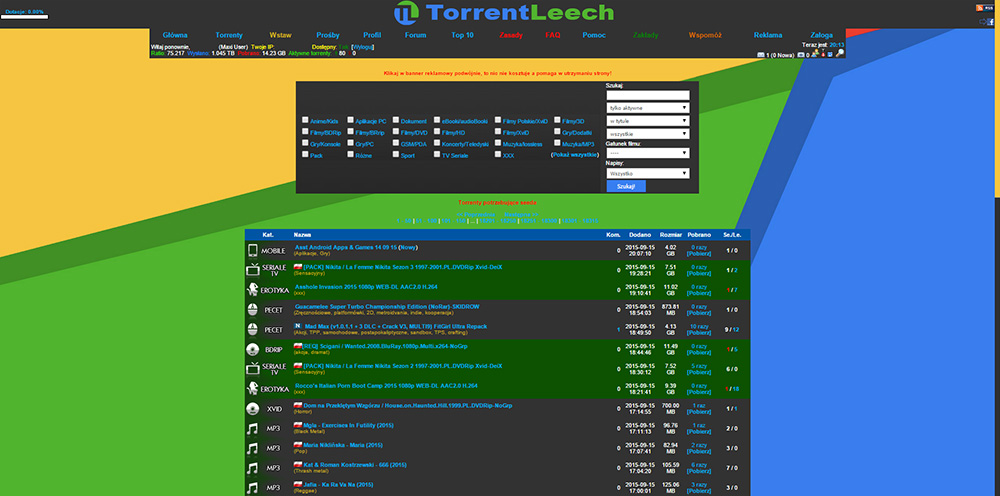Open the Wstaw menu item
Viewport: 1000px width, 496px height.
281,35
